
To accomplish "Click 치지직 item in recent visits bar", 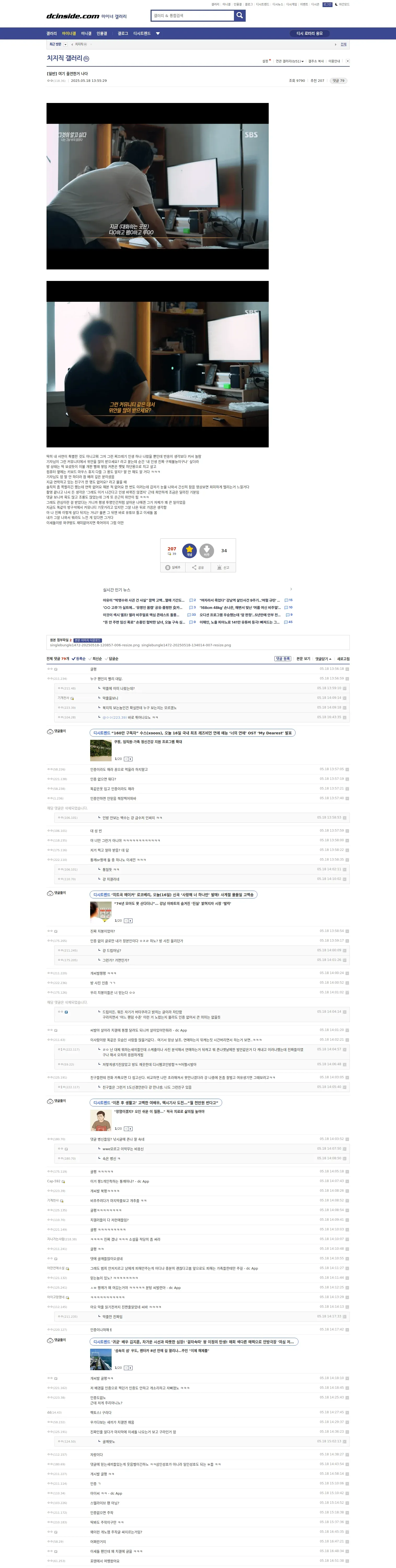I will click(x=81, y=44).
